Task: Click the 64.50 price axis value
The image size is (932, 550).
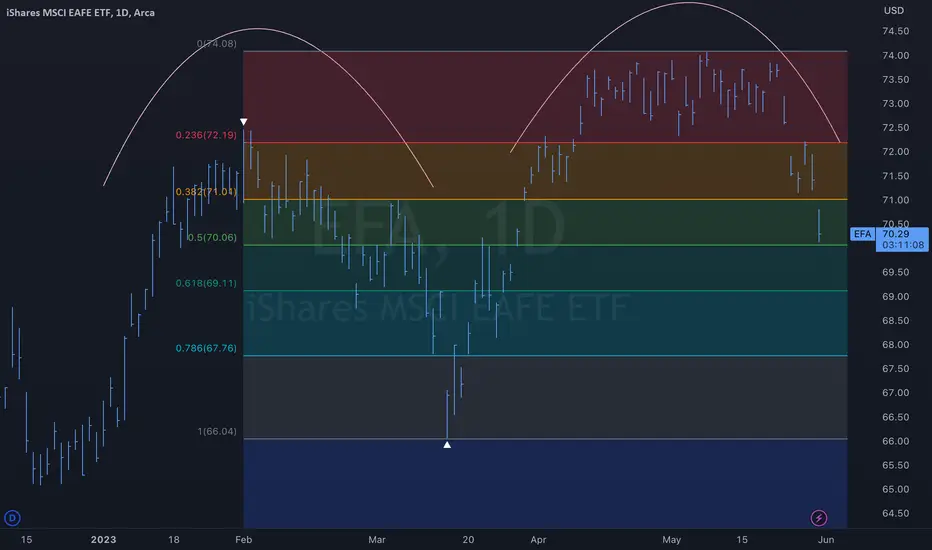Action: click(x=895, y=513)
